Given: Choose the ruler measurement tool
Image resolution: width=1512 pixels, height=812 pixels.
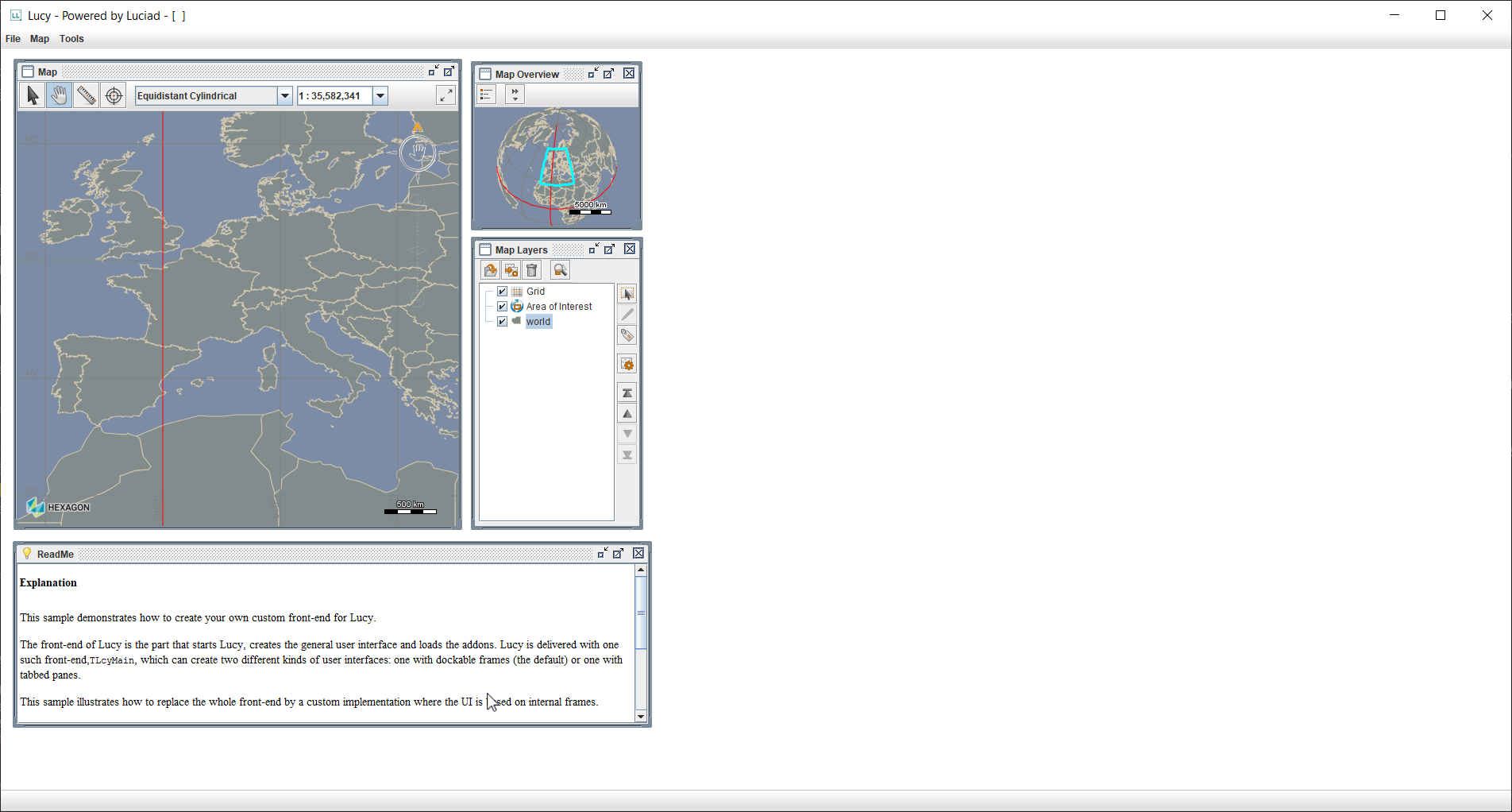Looking at the screenshot, I should click(x=86, y=95).
